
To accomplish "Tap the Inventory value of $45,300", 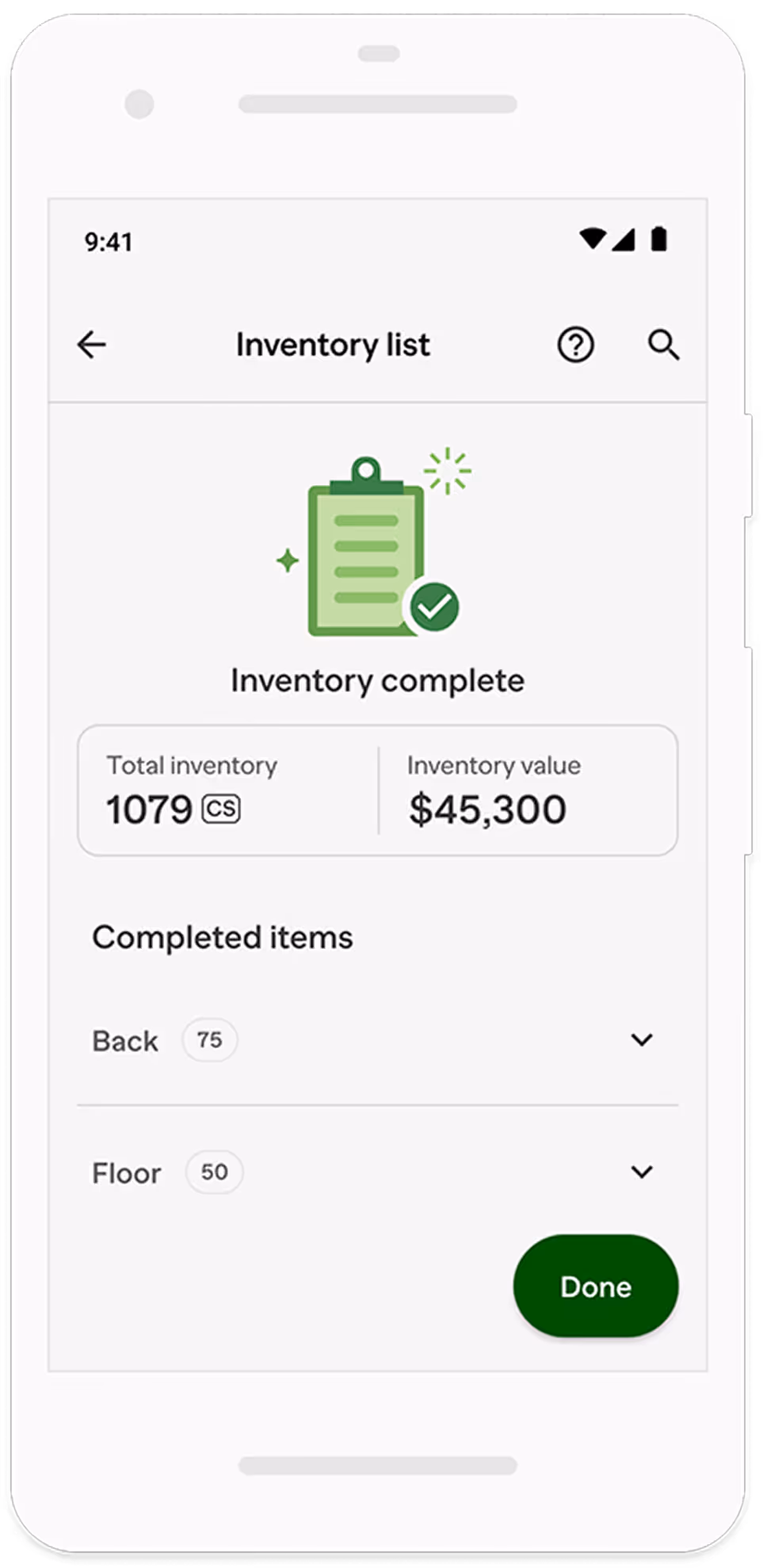I will tap(486, 808).
